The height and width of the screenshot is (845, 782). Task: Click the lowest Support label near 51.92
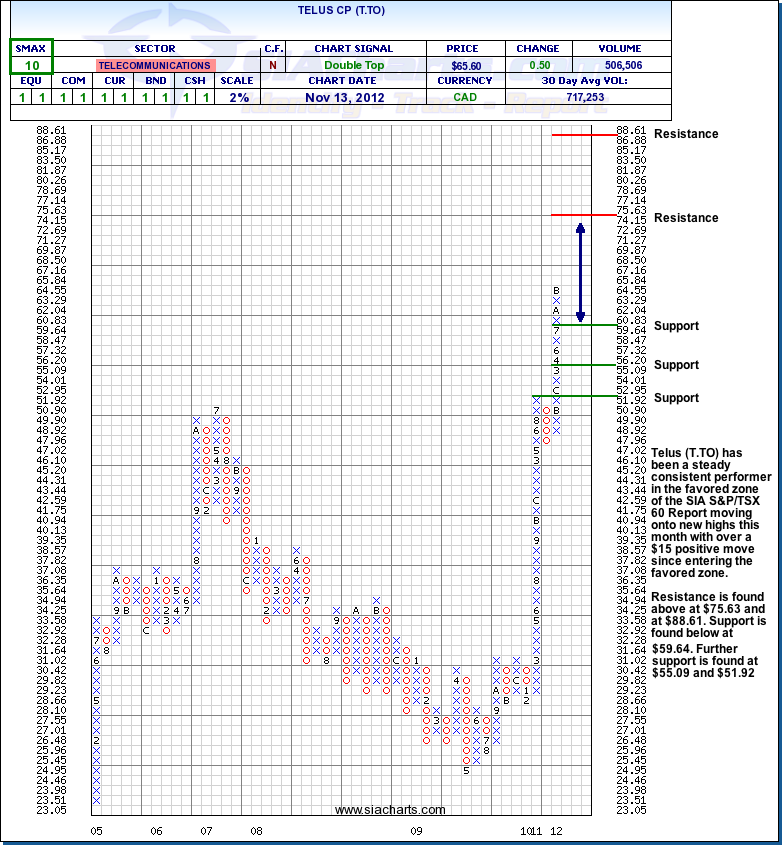677,398
